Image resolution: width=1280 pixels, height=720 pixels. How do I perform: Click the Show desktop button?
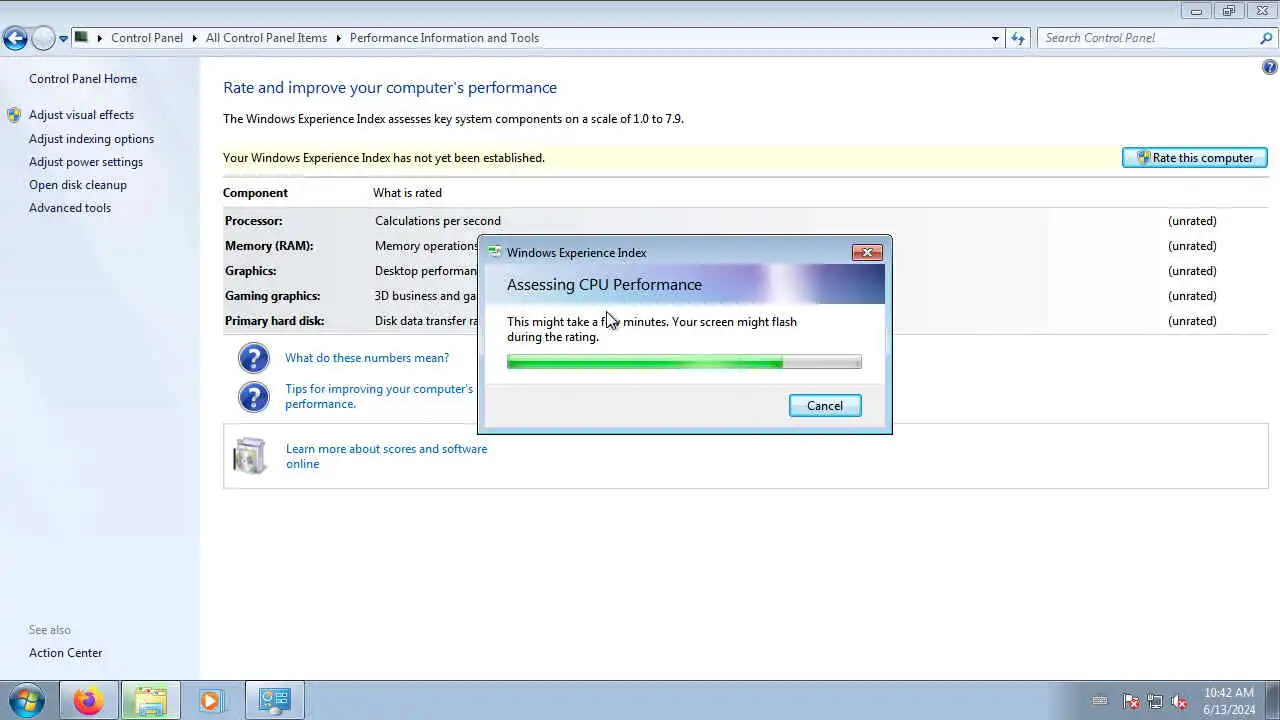1272,700
